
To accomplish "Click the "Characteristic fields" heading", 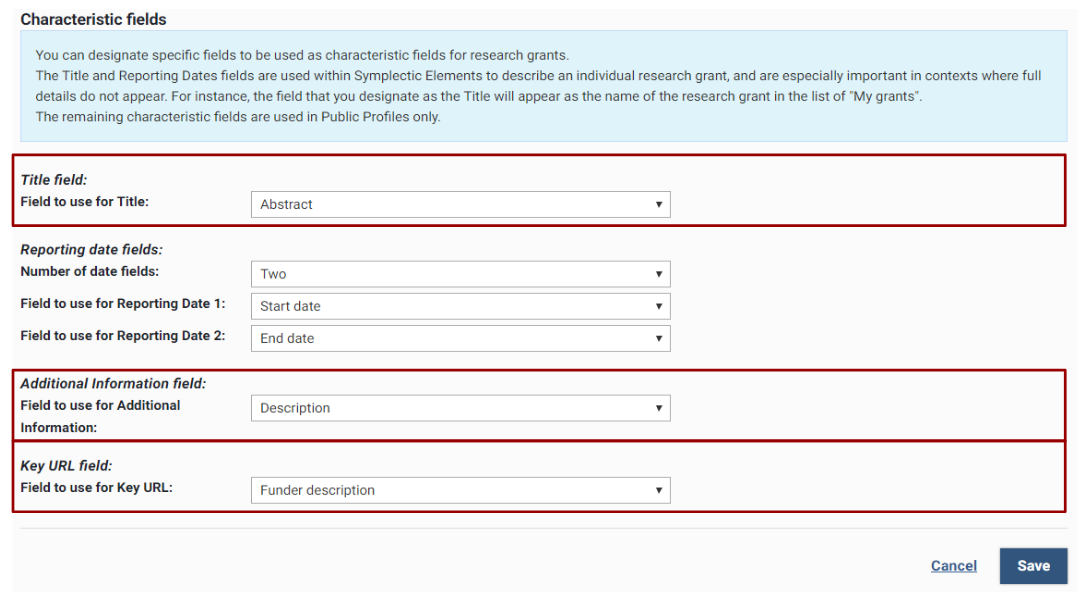I will click(x=94, y=19).
